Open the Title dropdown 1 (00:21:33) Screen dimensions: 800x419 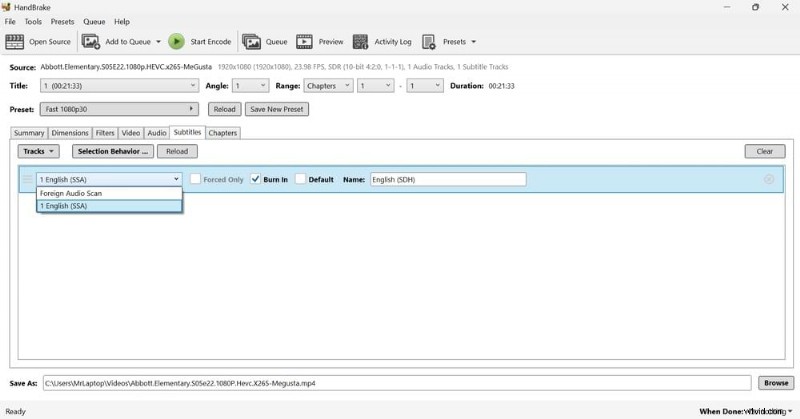click(x=119, y=86)
